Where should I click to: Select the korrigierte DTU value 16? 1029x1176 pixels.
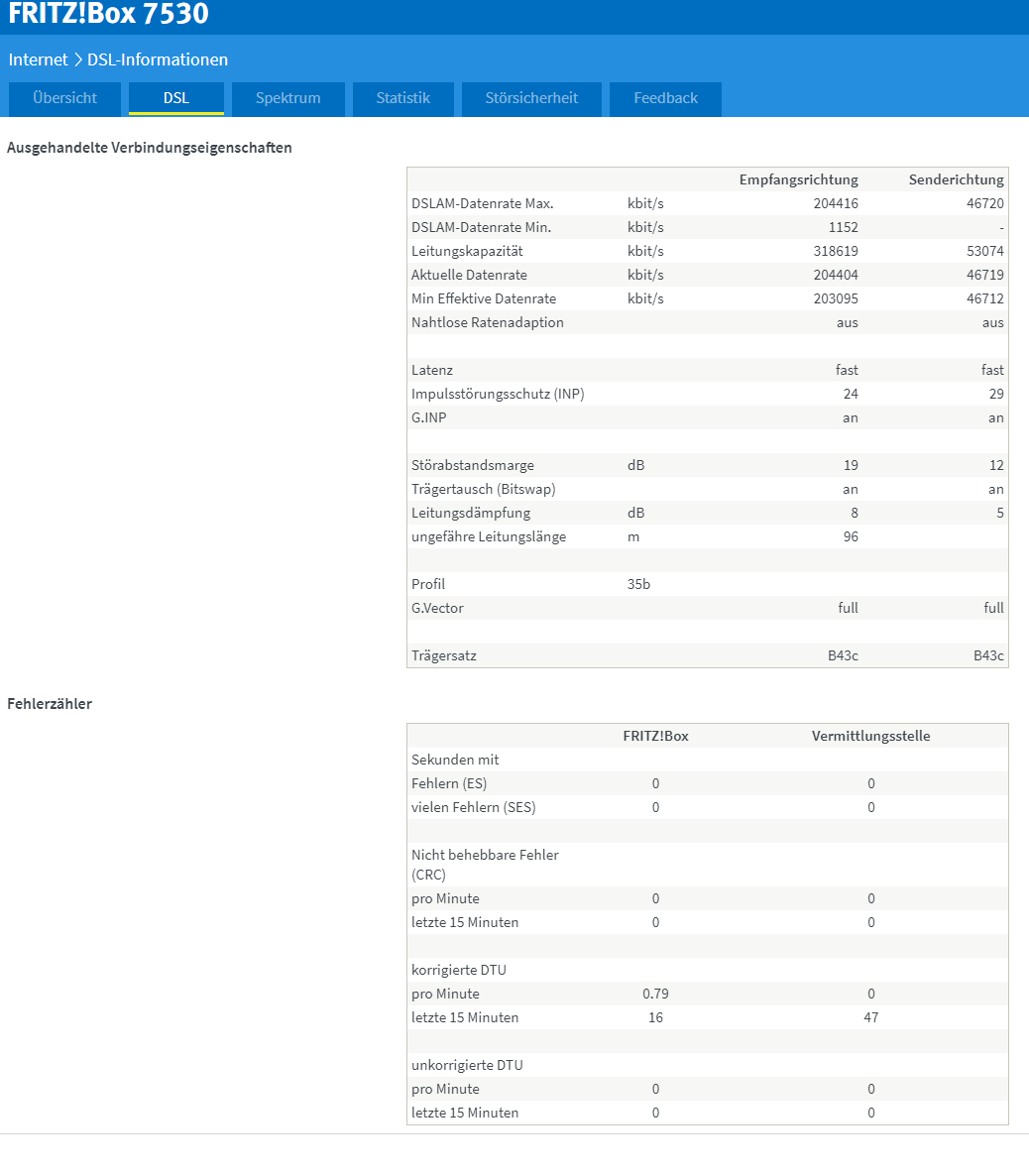[655, 1018]
